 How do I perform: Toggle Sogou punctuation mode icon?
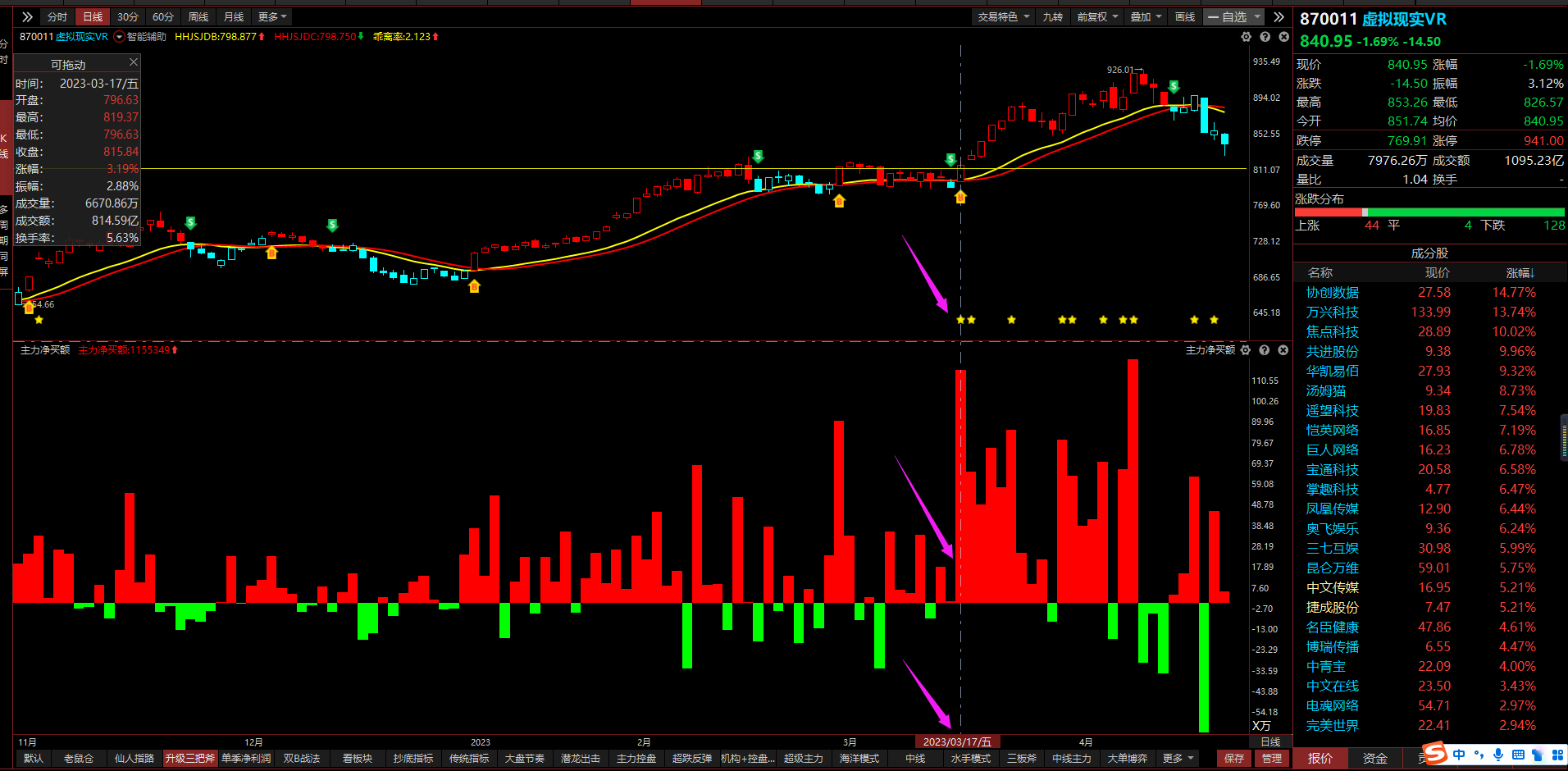click(x=1479, y=755)
